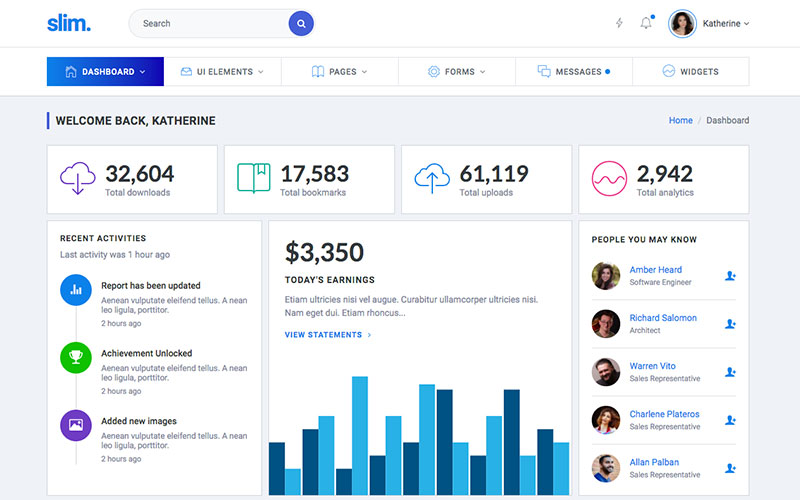Open Achievement Unlocked activity
Viewport: 800px width, 500px height.
pyautogui.click(x=146, y=353)
